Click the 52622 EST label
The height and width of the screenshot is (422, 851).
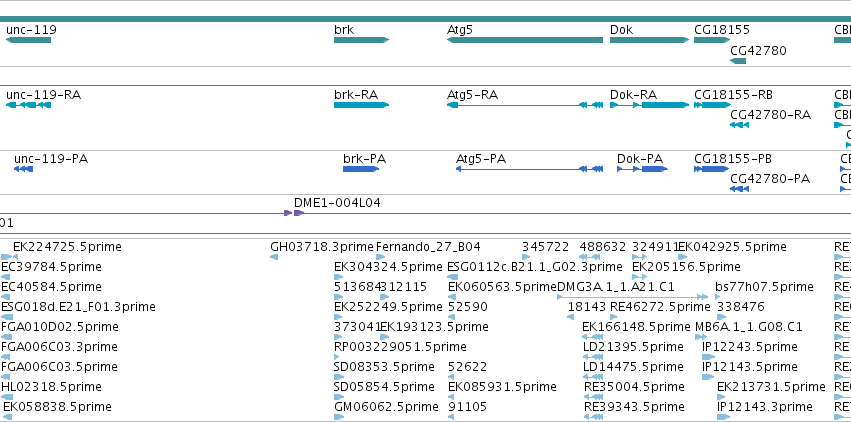point(468,367)
